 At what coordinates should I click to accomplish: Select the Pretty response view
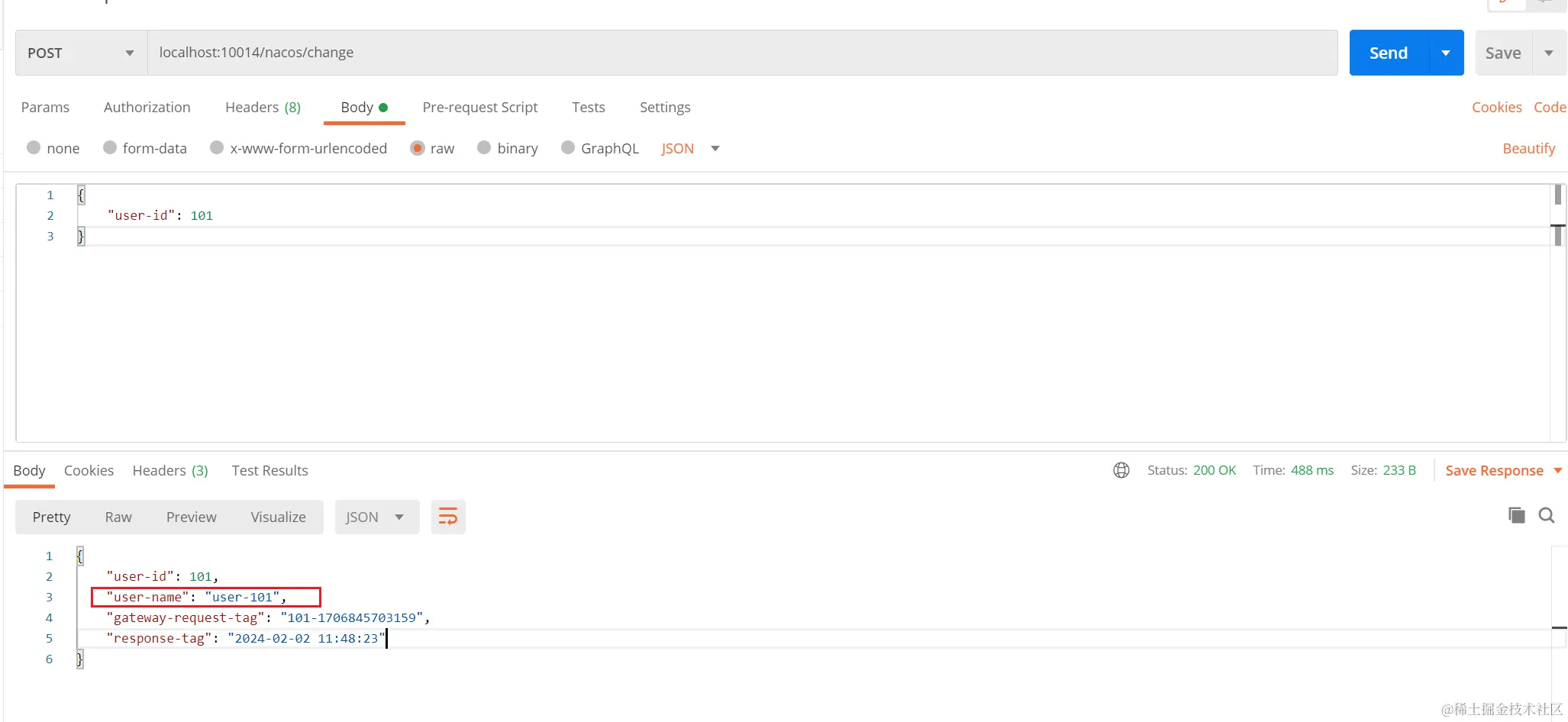[x=51, y=517]
